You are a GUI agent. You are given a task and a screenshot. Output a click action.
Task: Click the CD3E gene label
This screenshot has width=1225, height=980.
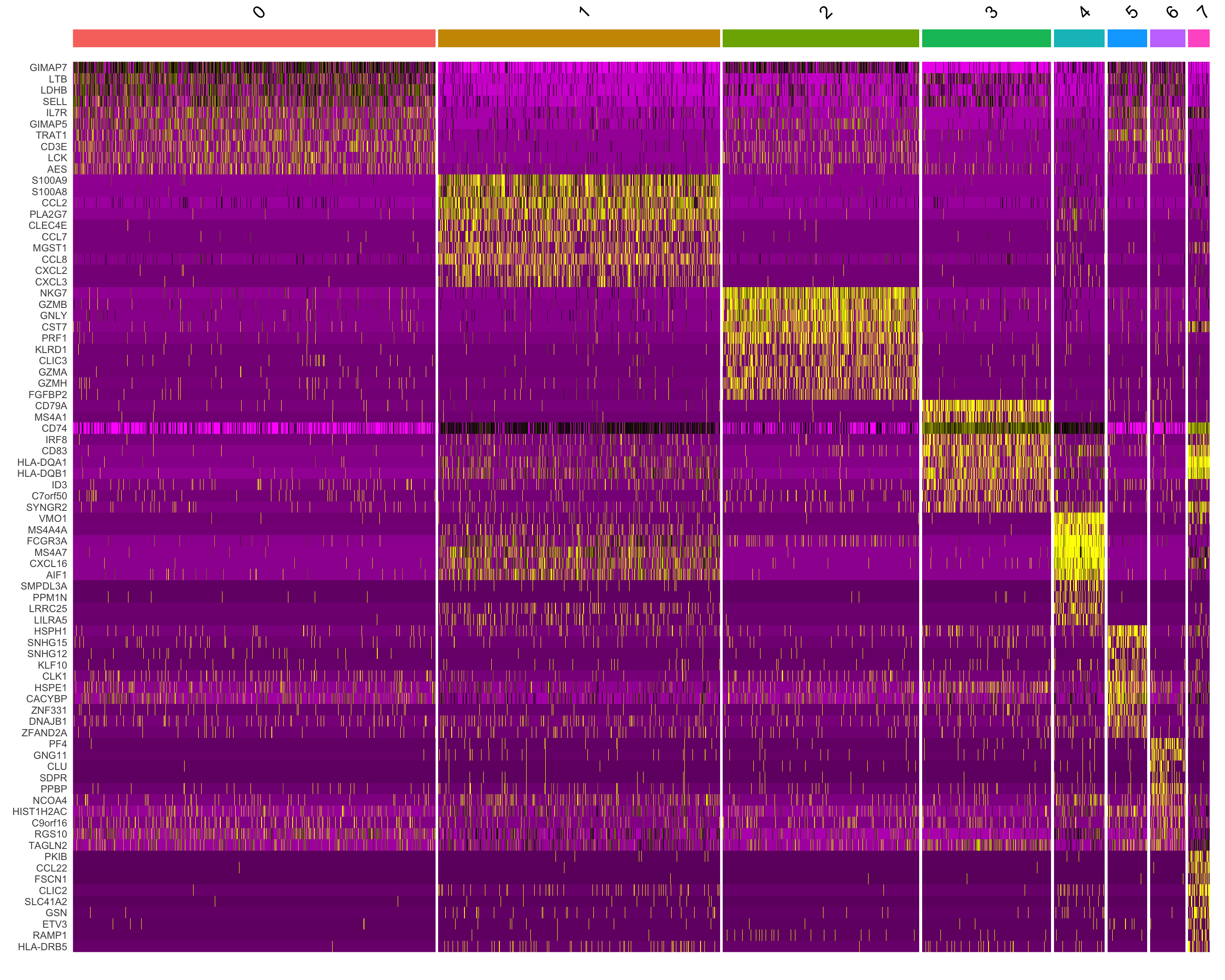click(x=54, y=147)
